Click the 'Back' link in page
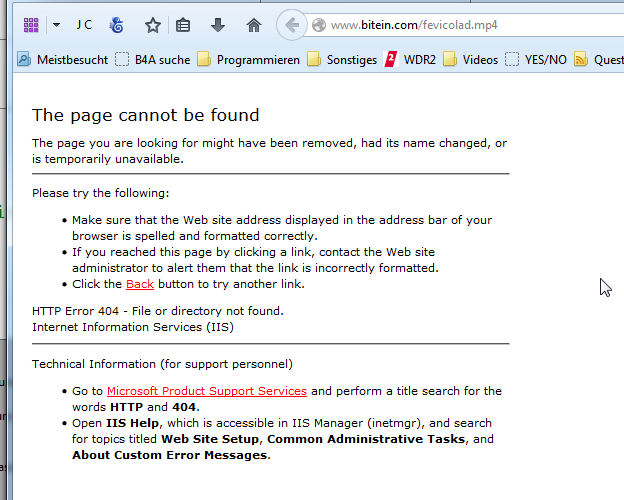The width and height of the screenshot is (624, 500). click(x=140, y=284)
